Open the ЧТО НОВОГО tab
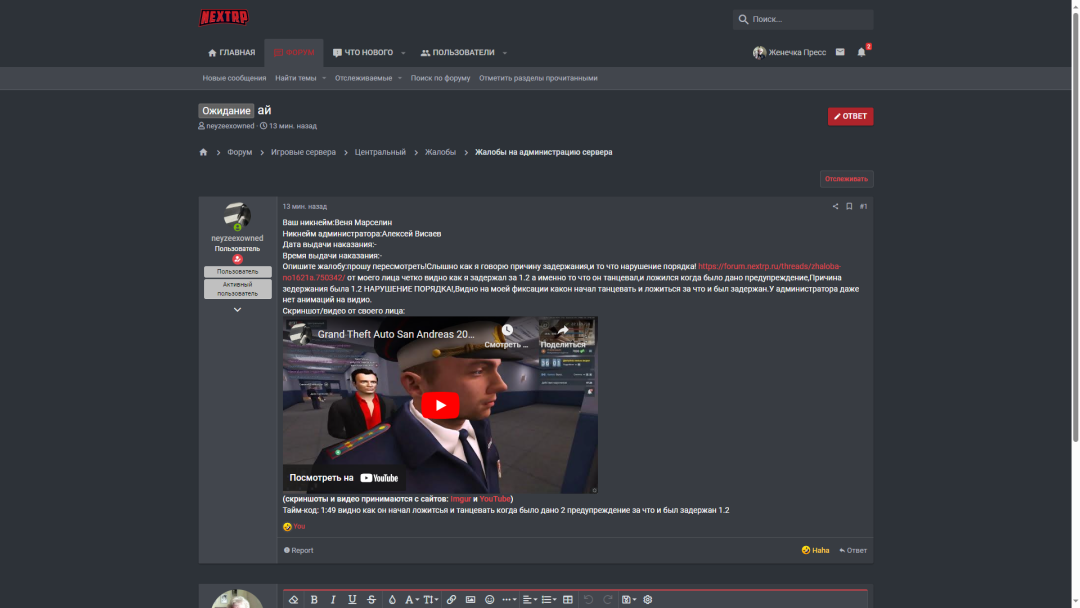The height and width of the screenshot is (608, 1080). coord(363,52)
